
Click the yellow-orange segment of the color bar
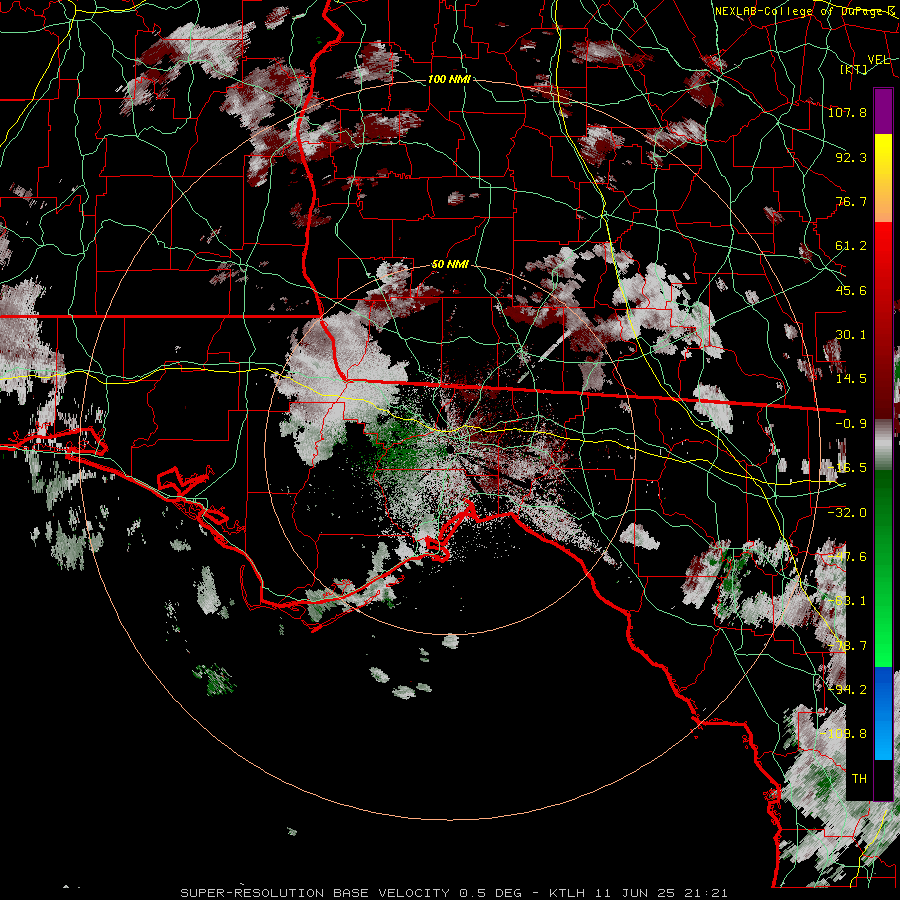coord(883,178)
